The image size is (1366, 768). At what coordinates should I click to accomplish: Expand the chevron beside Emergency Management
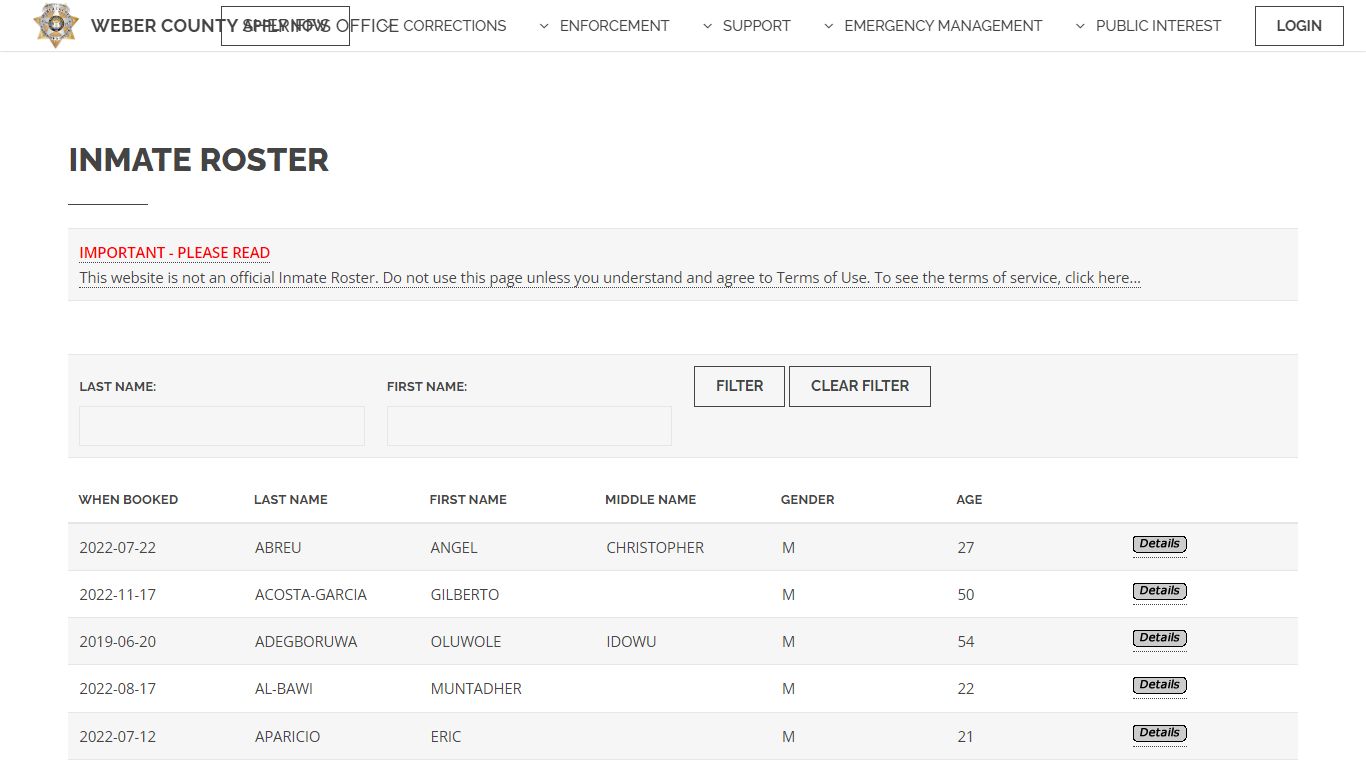829,26
